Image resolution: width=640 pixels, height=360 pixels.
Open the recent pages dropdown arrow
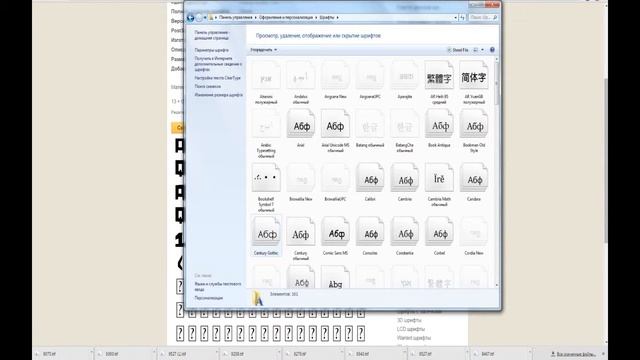coord(205,18)
